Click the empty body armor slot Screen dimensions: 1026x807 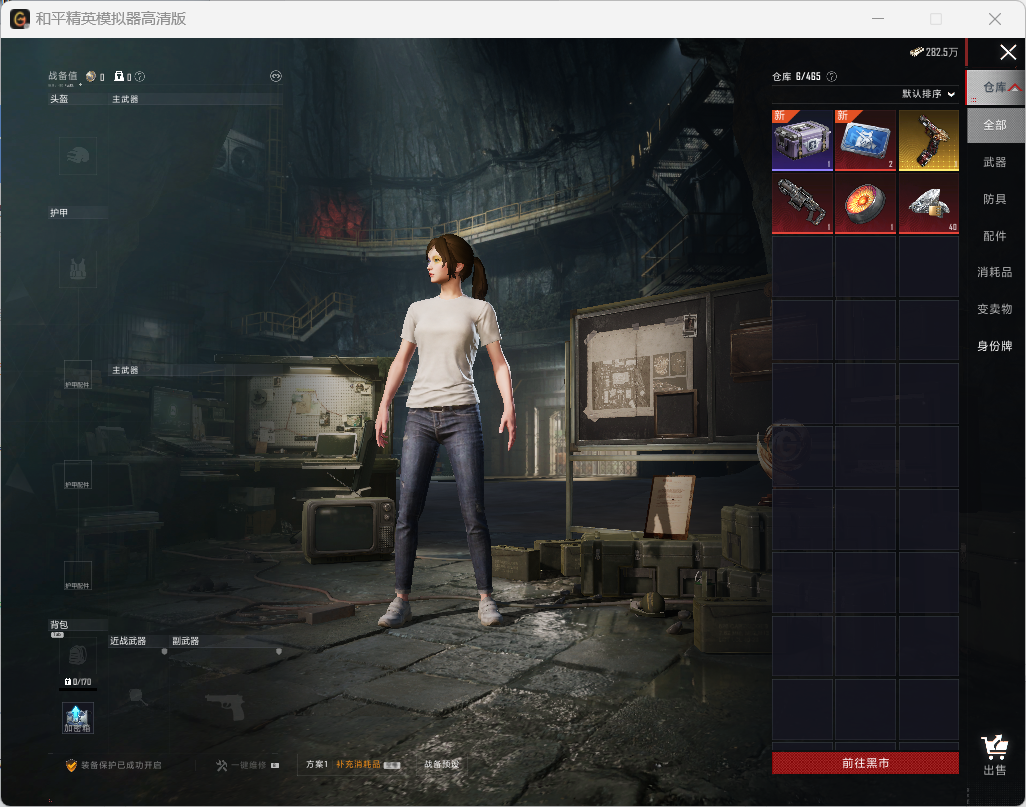(x=78, y=269)
